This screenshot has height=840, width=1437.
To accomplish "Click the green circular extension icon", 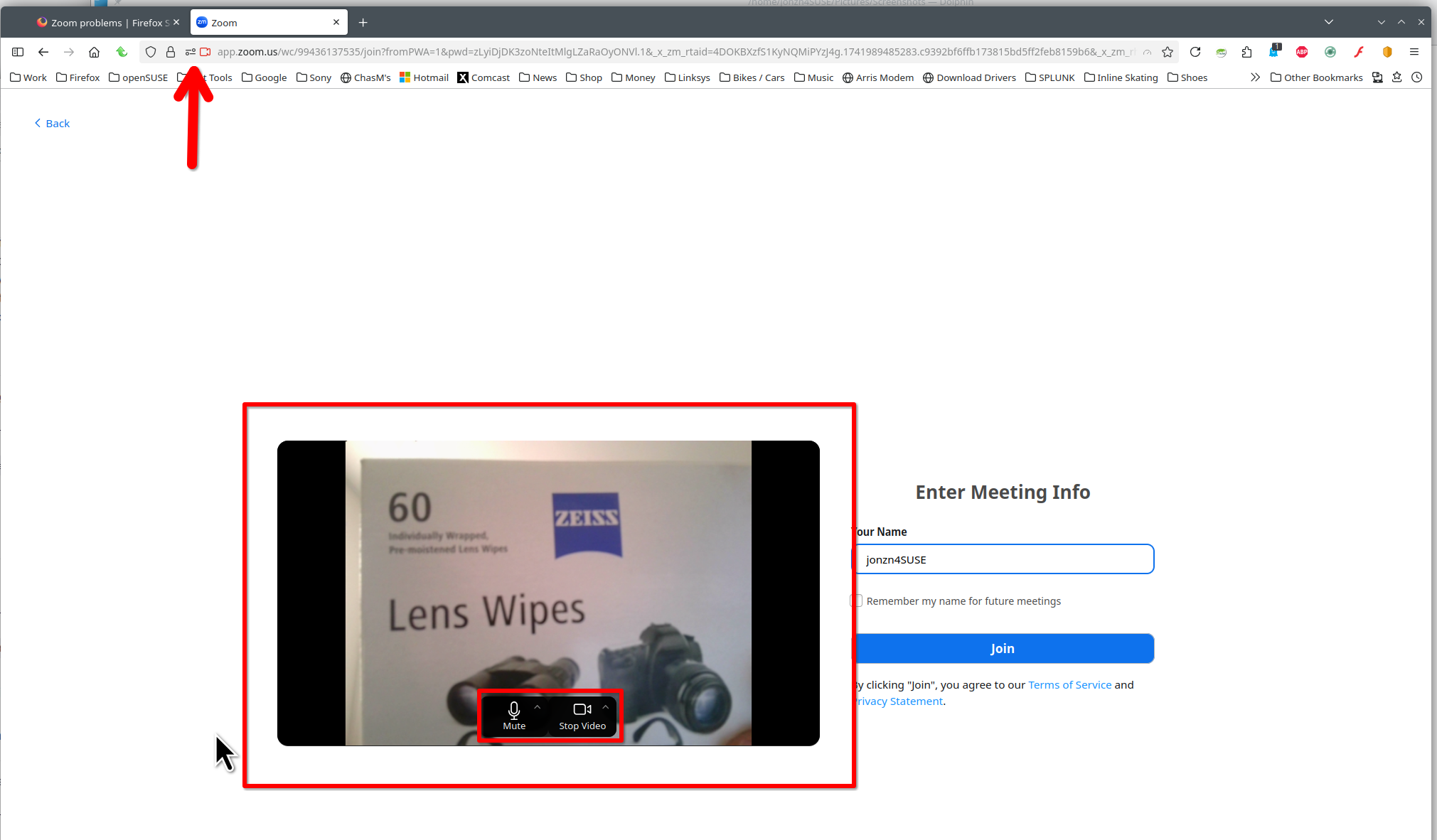I will [x=1330, y=52].
